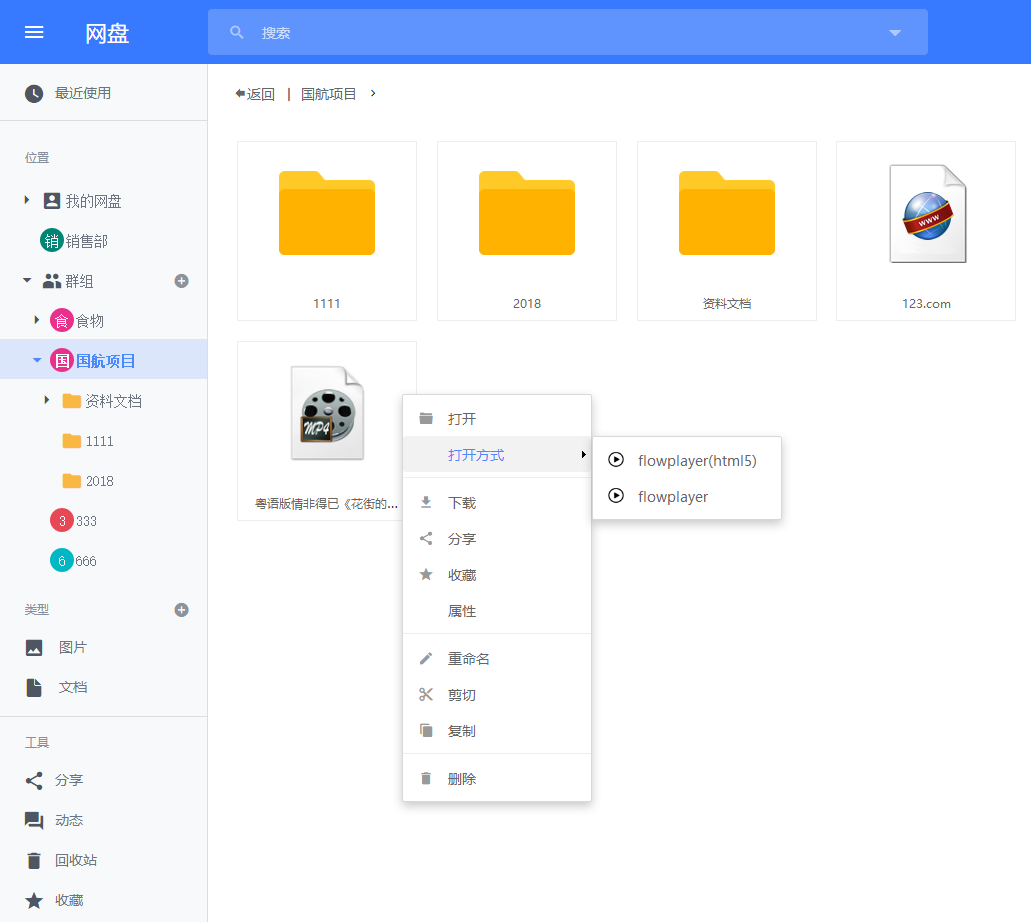Click the 图片 image type icon
The image size is (1031, 922).
coord(34,648)
